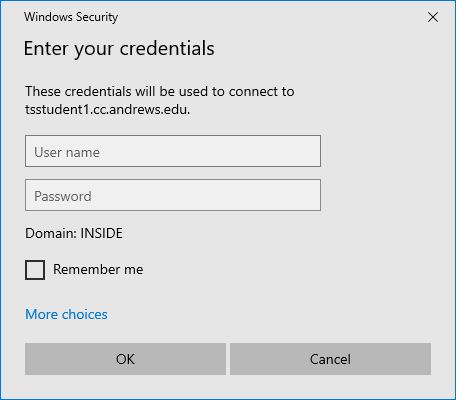Image resolution: width=456 pixels, height=400 pixels.
Task: Click the 'User name' placeholder text
Action: click(67, 152)
